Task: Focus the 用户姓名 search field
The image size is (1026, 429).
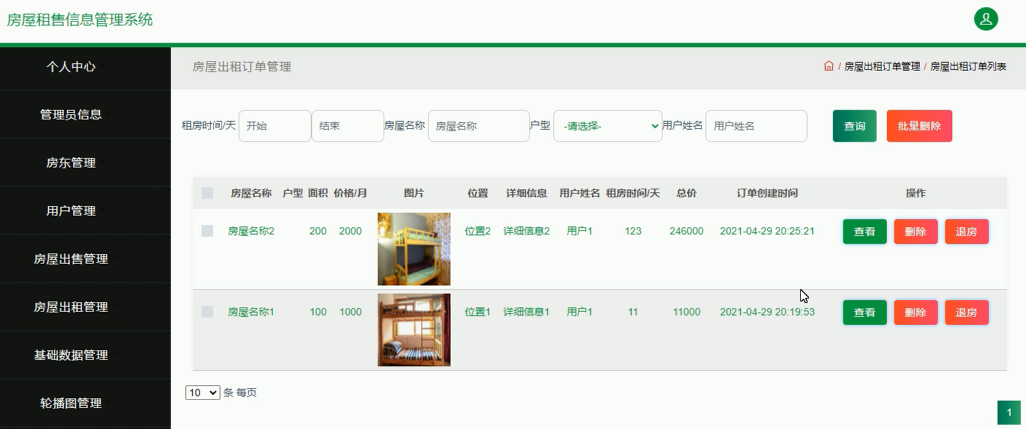Action: (756, 126)
